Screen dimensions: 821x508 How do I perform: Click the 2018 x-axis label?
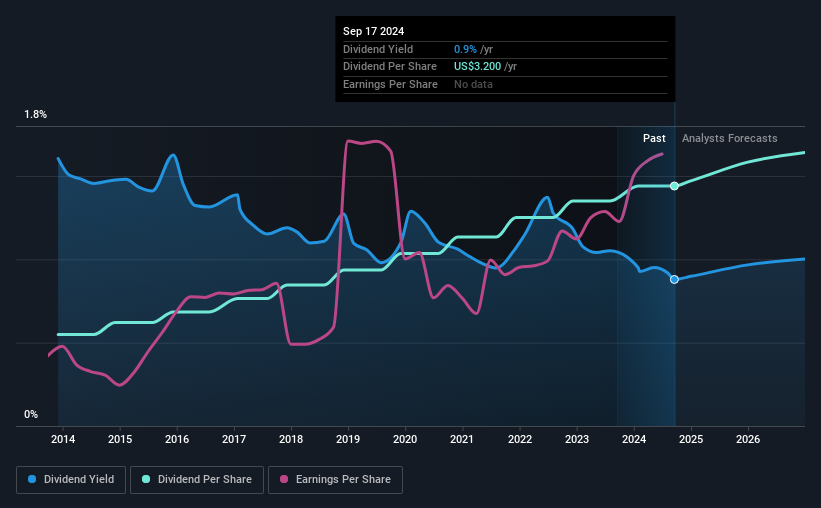coord(291,439)
